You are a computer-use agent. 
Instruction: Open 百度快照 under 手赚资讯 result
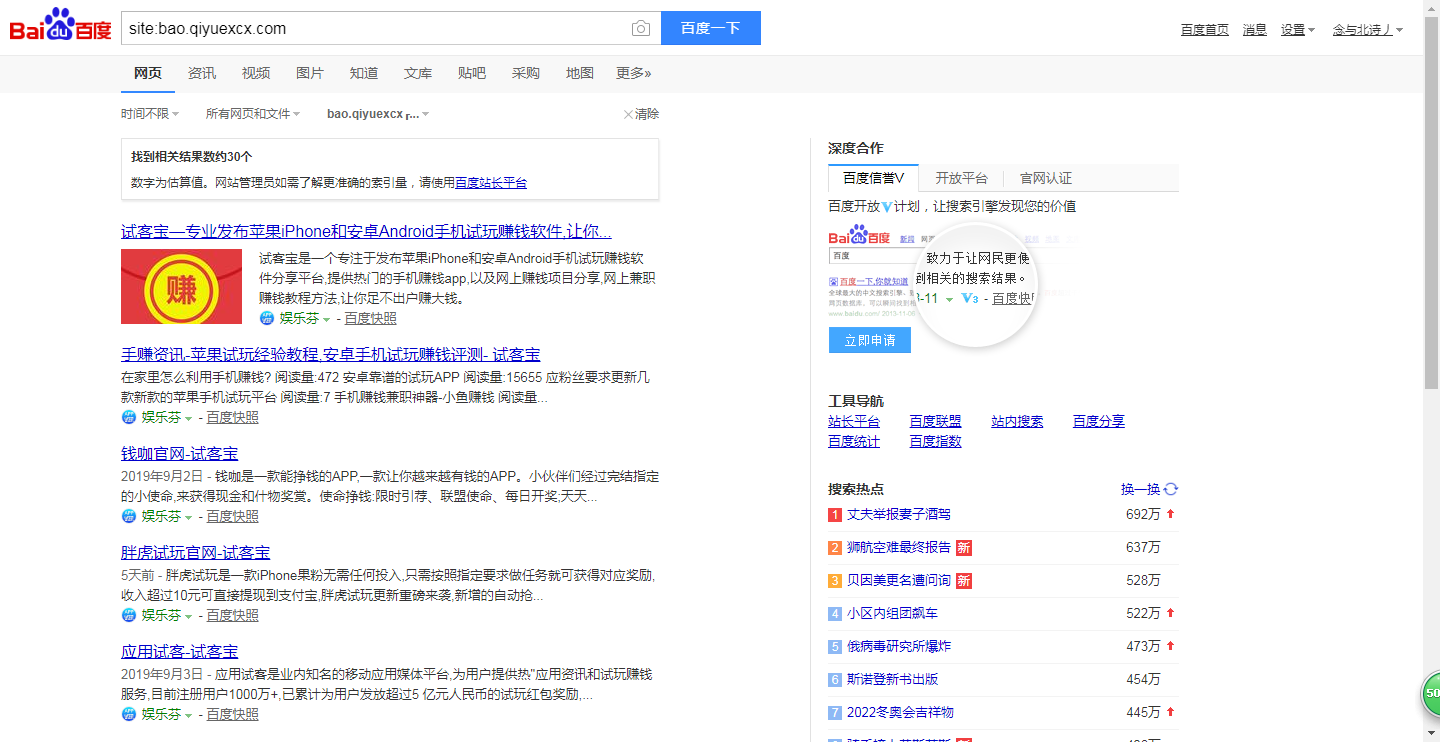point(233,417)
